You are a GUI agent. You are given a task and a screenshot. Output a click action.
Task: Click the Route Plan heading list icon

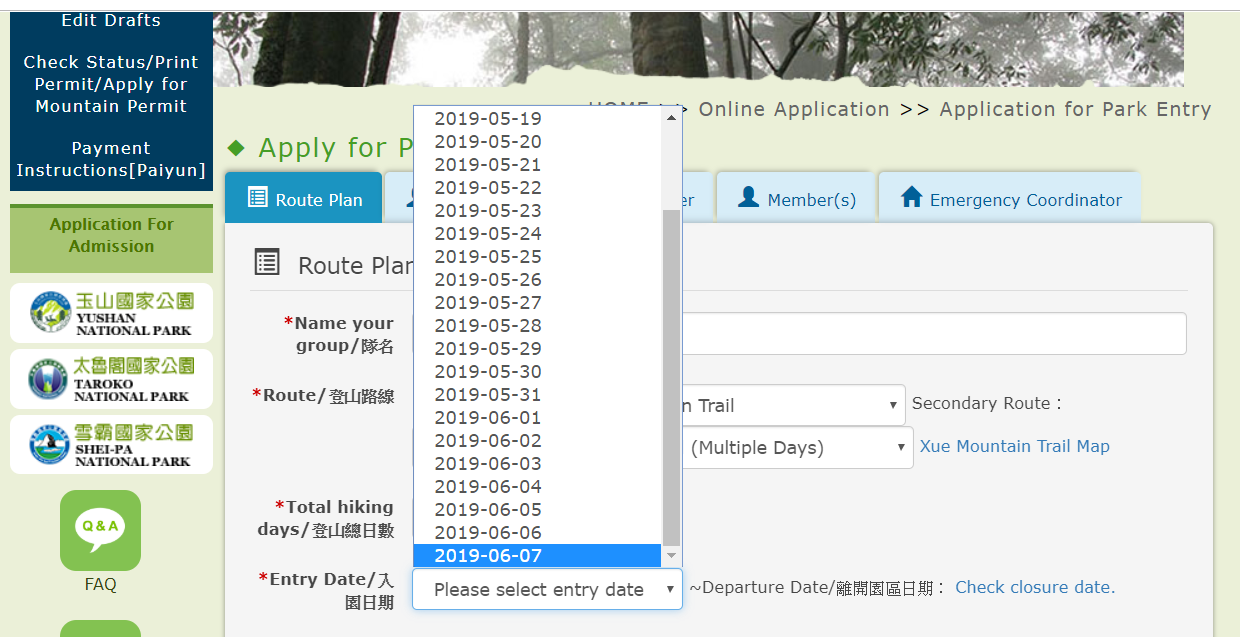pos(267,263)
